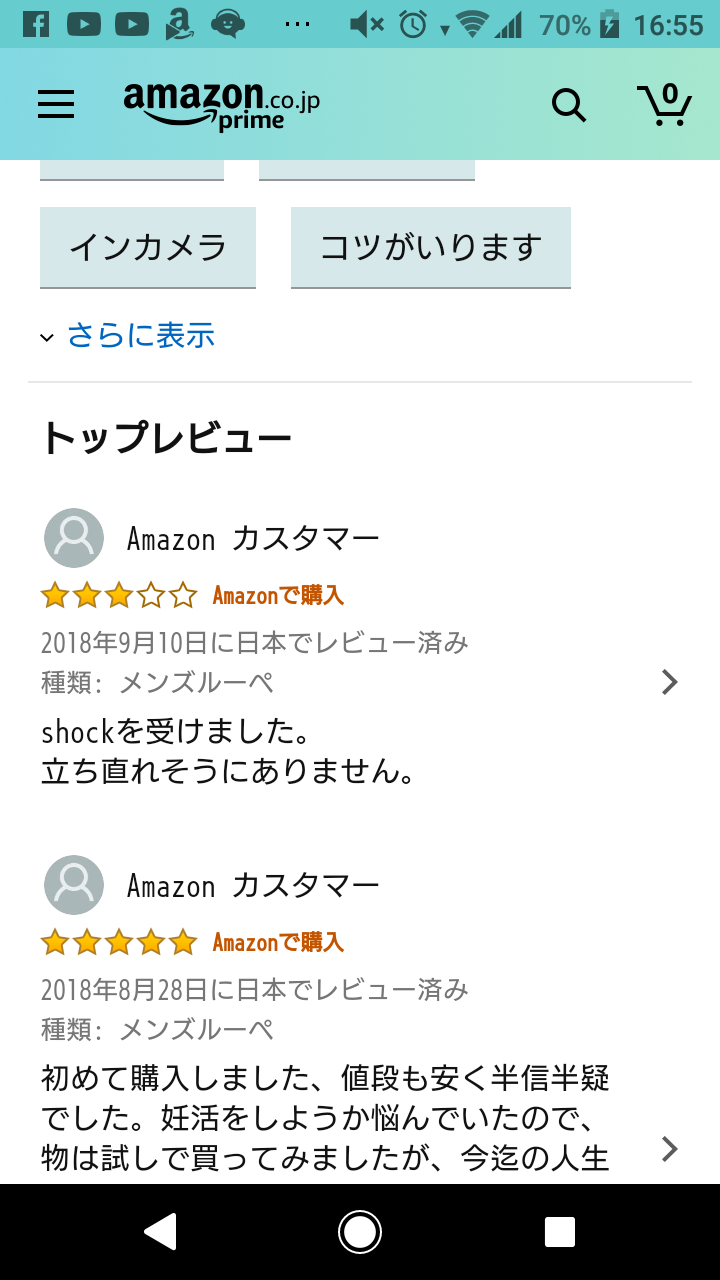Open the hamburger menu
Screen dimensions: 720x1280
(56, 104)
